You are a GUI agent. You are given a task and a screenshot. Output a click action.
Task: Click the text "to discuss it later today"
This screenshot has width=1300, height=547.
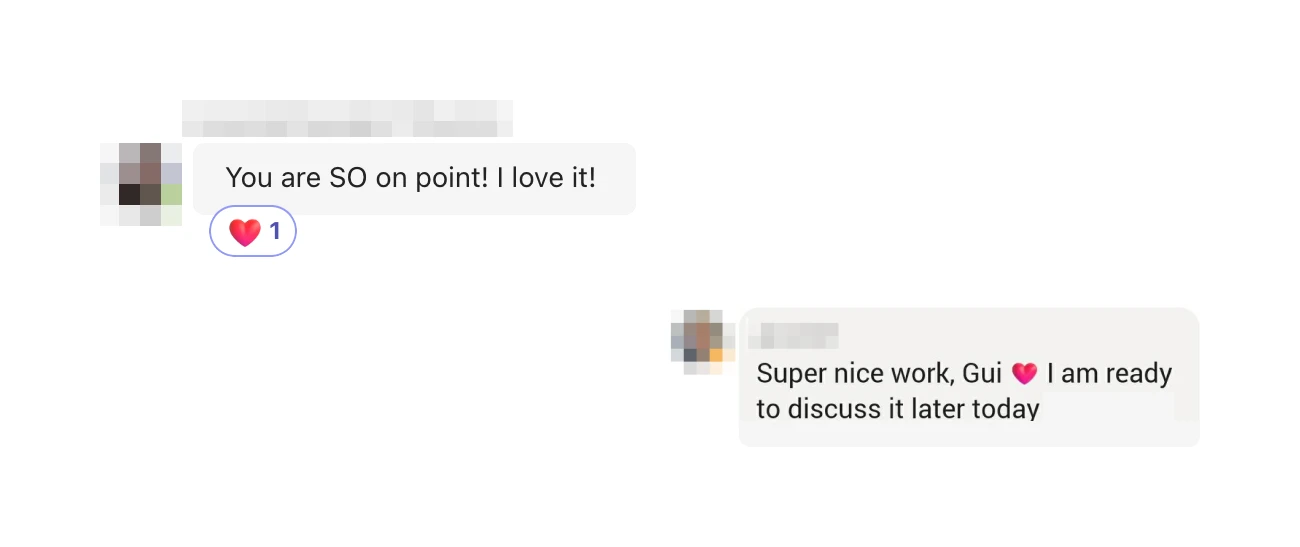click(898, 409)
